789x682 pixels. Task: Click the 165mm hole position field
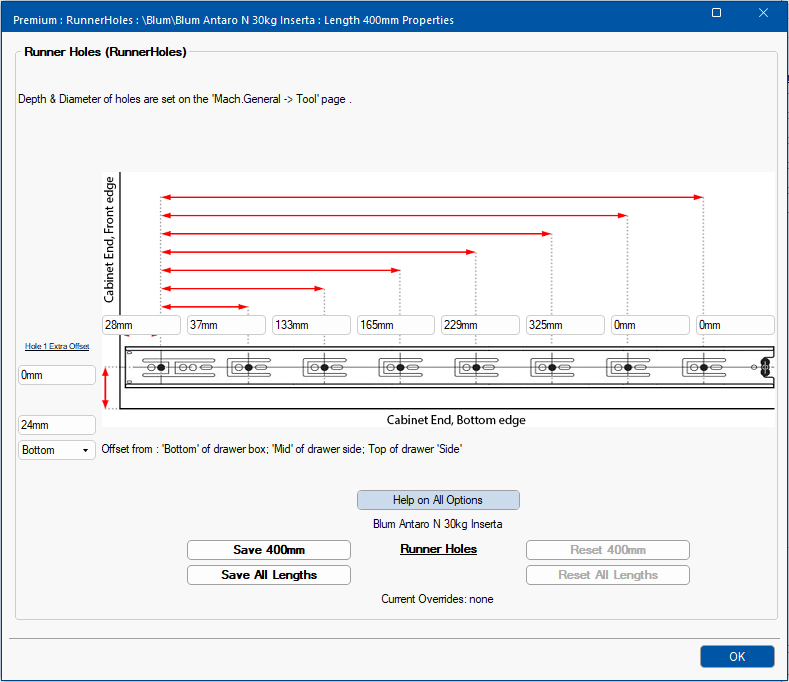tap(396, 325)
